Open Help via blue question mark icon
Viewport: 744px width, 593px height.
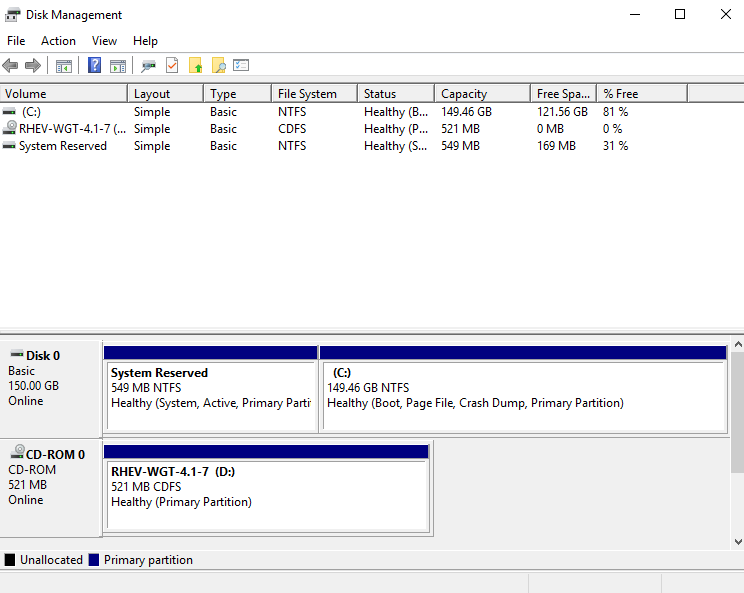coord(94,66)
